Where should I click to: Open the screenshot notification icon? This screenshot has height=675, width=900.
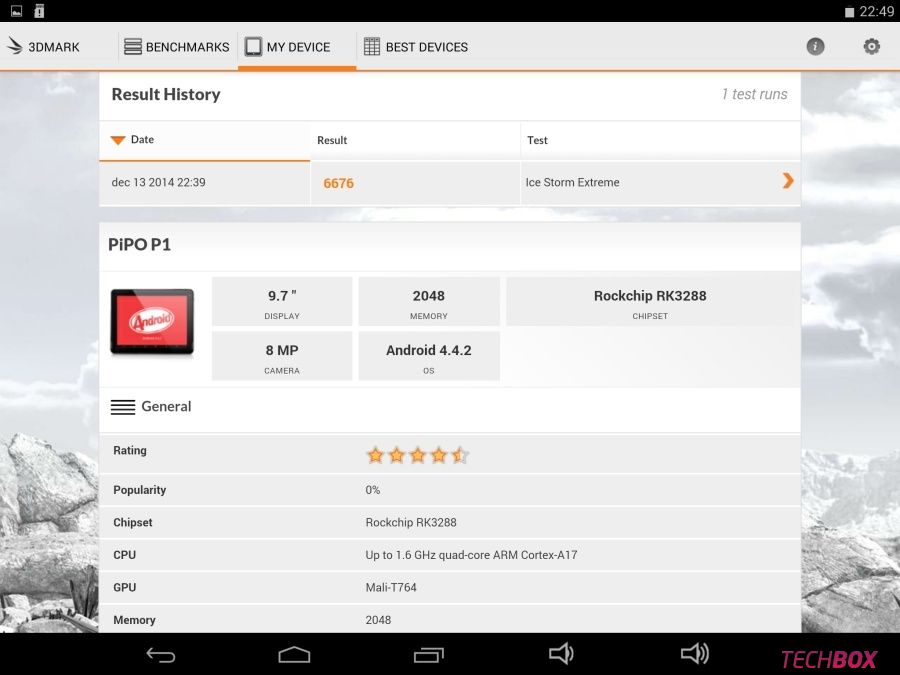click(17, 10)
